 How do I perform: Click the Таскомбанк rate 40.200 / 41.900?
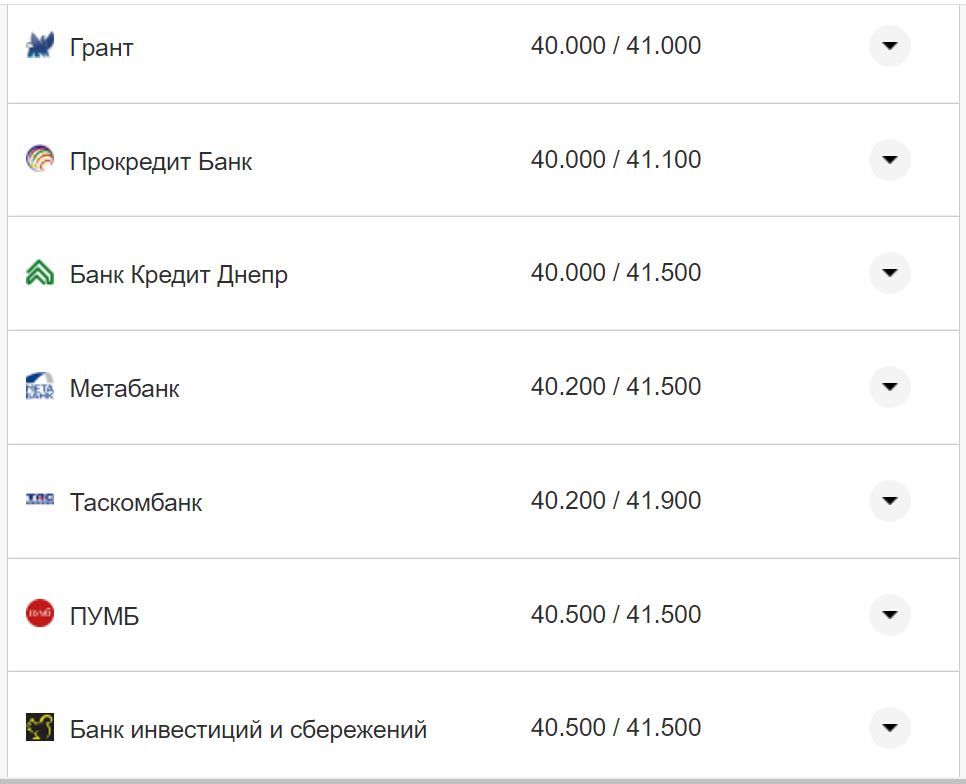(617, 501)
